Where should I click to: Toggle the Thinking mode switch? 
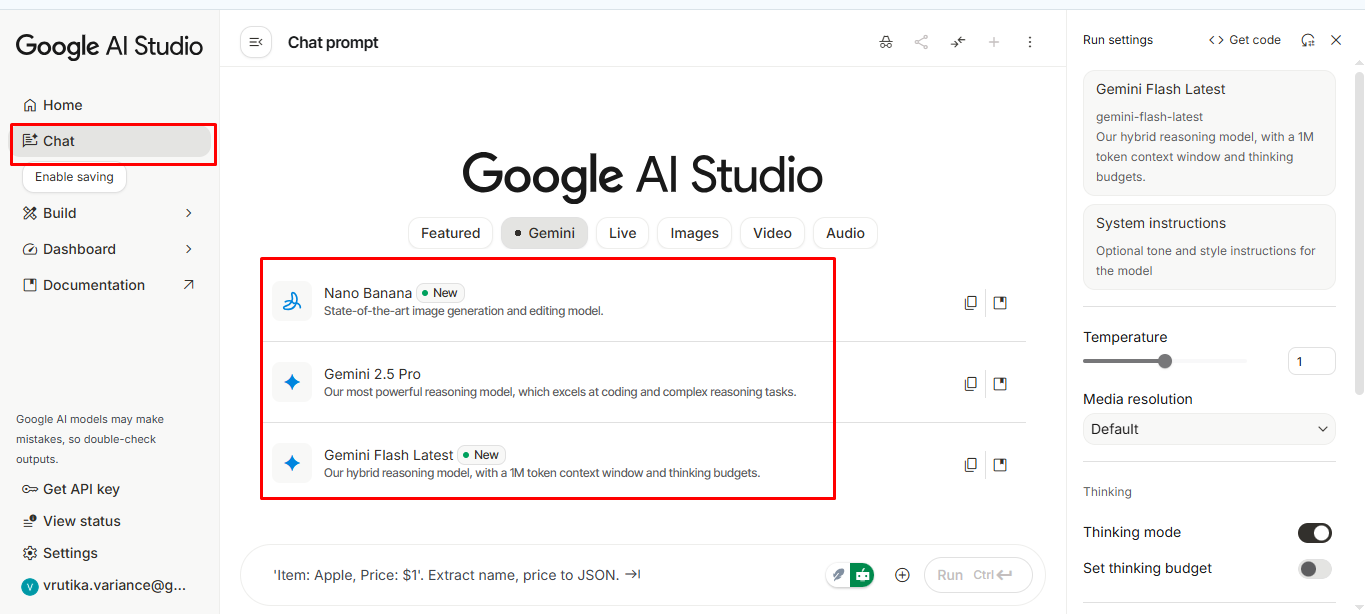tap(1315, 533)
